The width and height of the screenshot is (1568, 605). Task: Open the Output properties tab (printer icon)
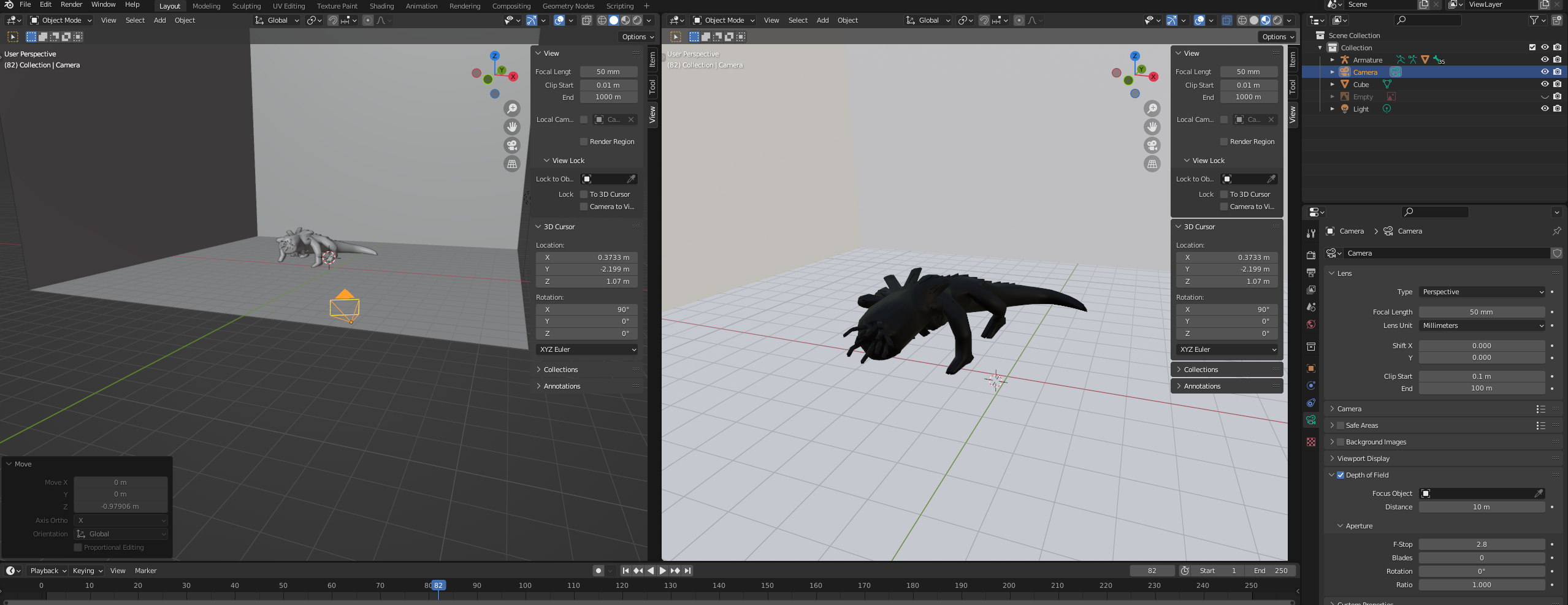[1311, 272]
